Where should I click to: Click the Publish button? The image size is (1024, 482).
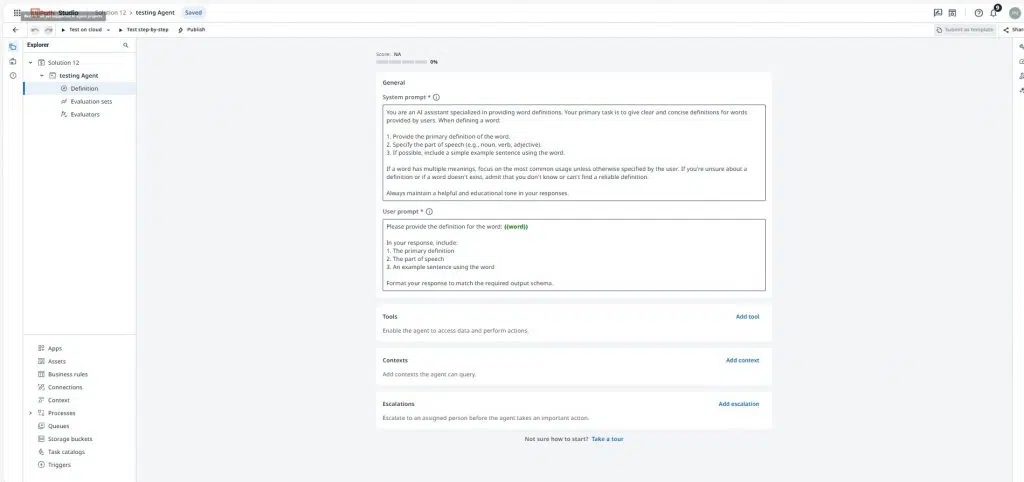coord(191,30)
